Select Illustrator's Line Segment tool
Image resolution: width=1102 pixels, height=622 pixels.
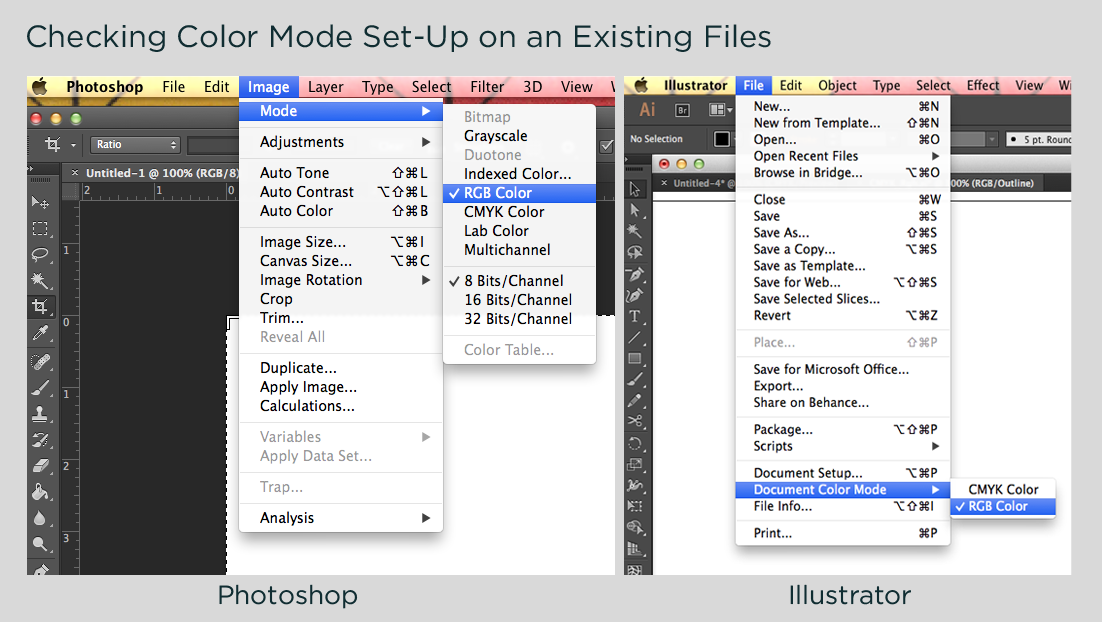pyautogui.click(x=635, y=337)
